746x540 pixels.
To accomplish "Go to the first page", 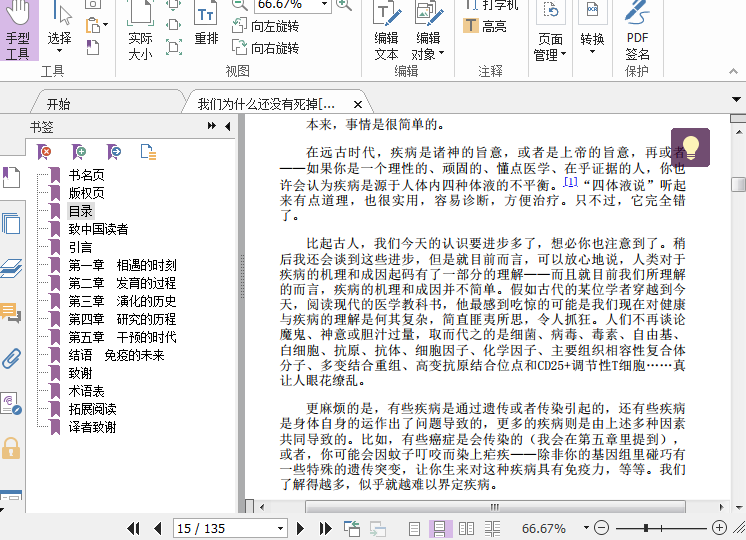I will (133, 528).
